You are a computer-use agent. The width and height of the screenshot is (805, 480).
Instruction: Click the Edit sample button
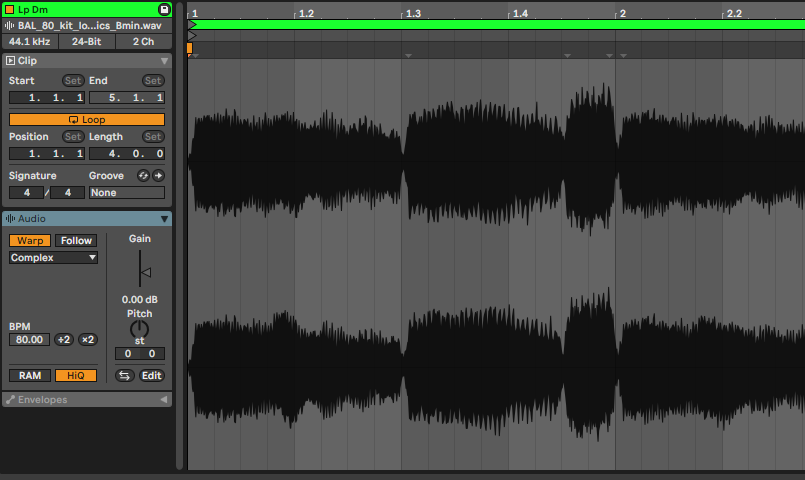click(x=151, y=375)
